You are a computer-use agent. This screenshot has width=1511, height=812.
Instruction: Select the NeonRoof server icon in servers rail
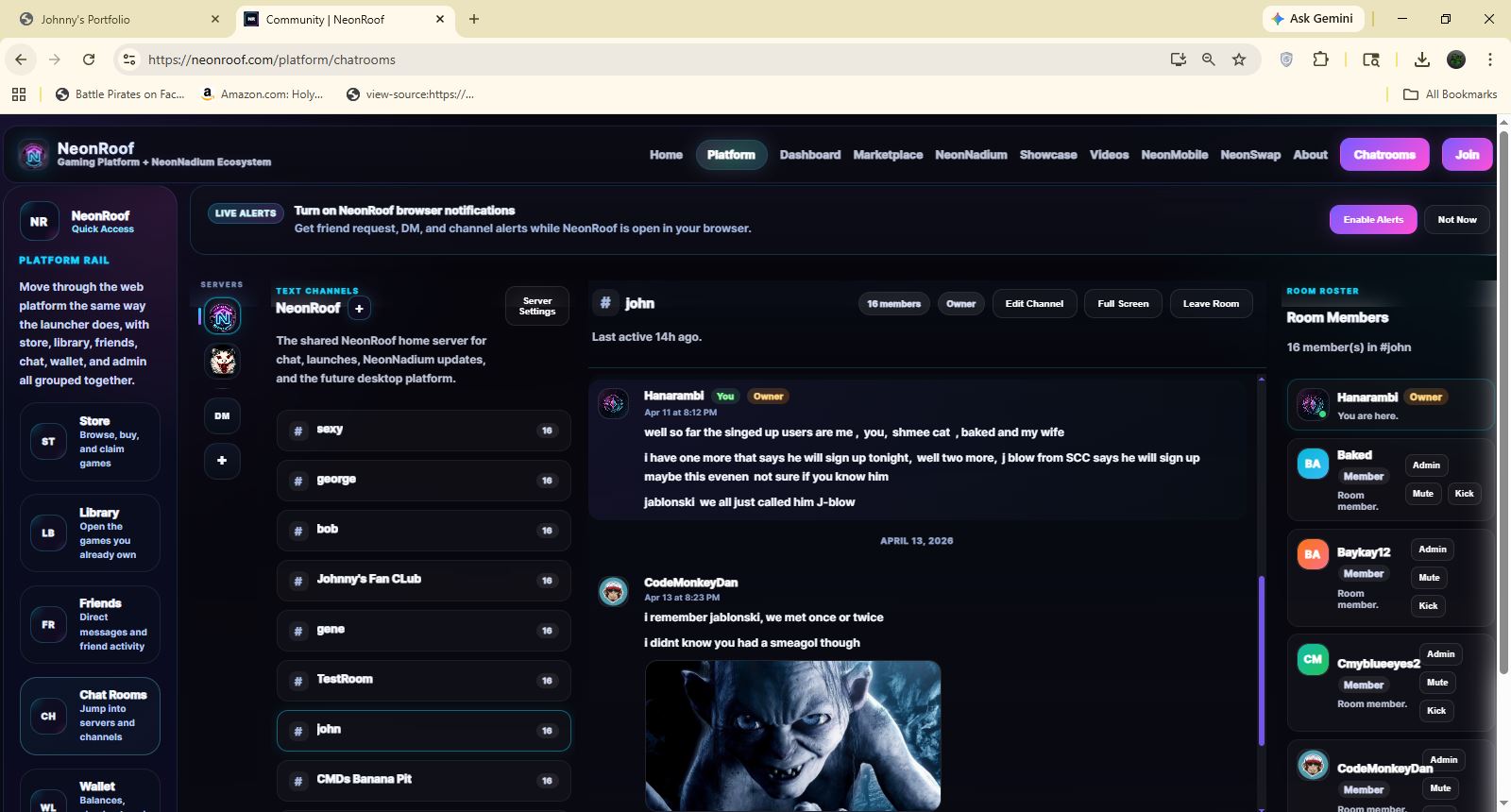(222, 316)
